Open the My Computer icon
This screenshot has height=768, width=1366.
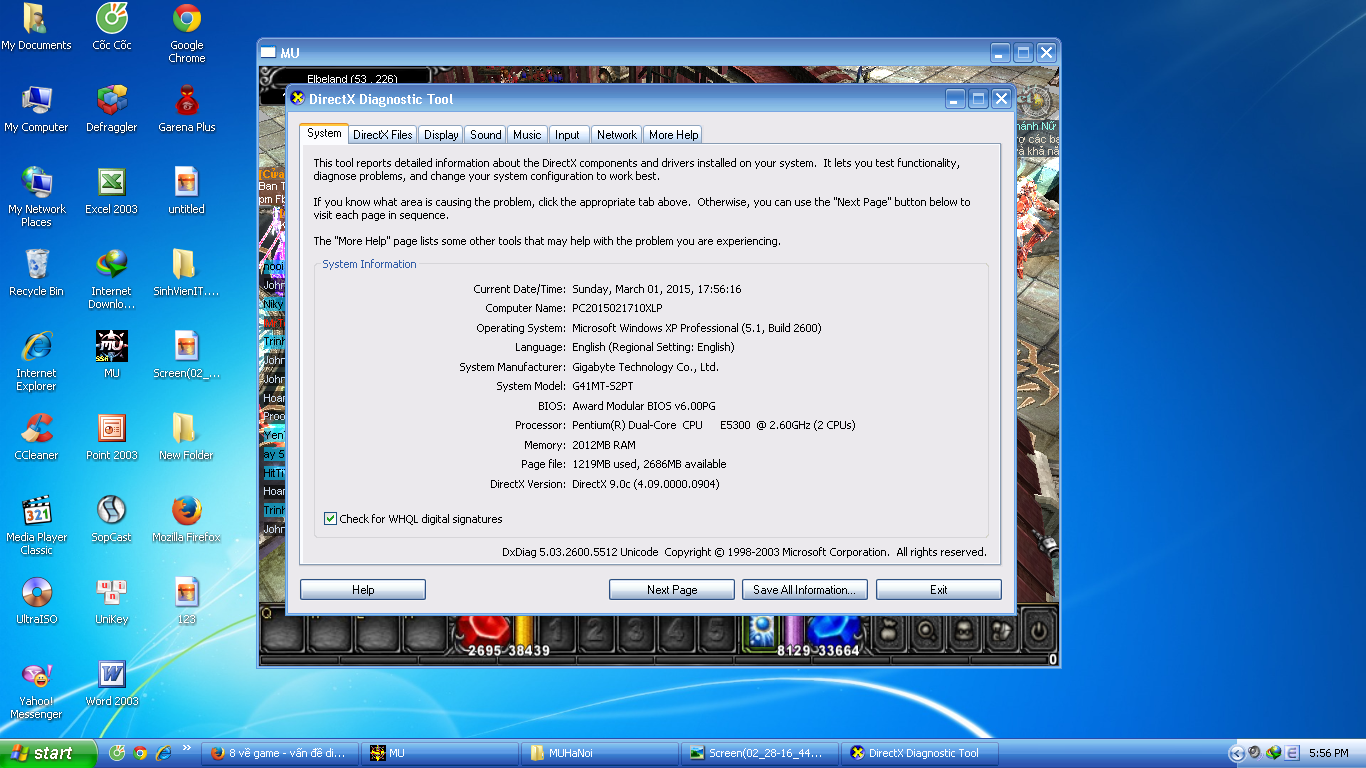pyautogui.click(x=36, y=109)
